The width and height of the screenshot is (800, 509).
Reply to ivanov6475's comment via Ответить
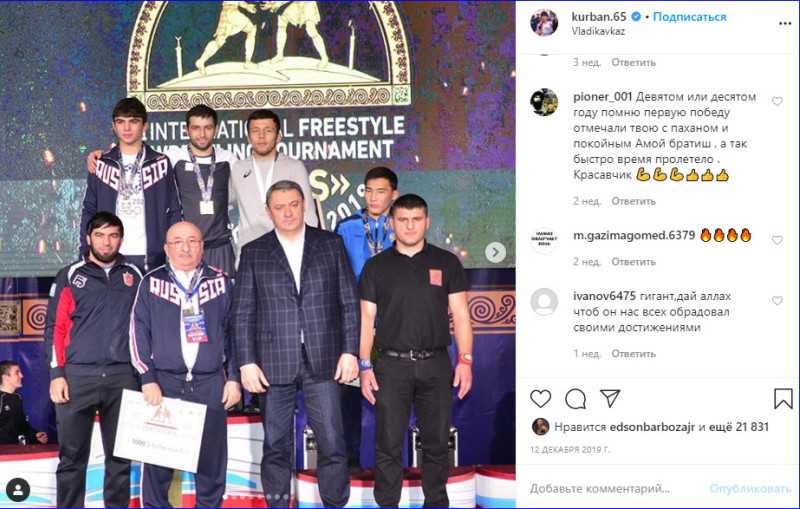tap(634, 353)
